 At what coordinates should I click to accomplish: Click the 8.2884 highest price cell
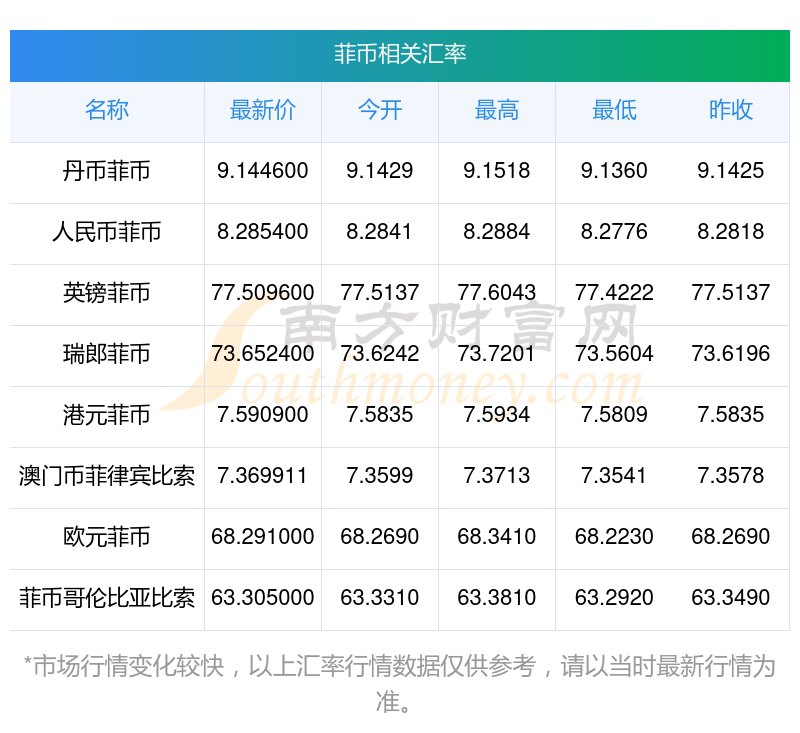click(x=497, y=232)
